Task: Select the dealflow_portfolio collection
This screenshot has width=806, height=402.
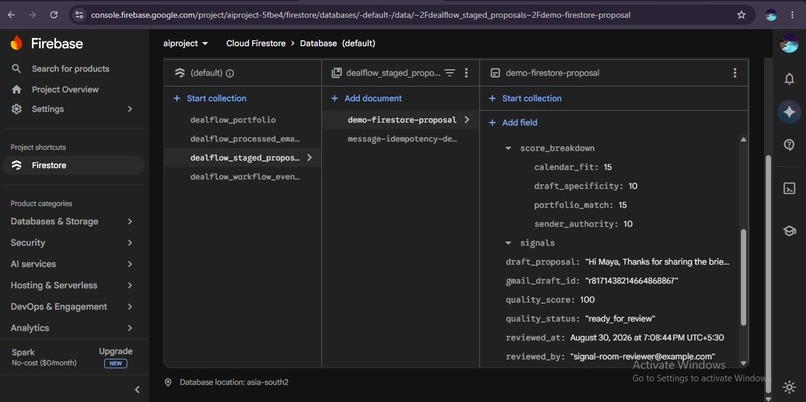Action: 233,120
